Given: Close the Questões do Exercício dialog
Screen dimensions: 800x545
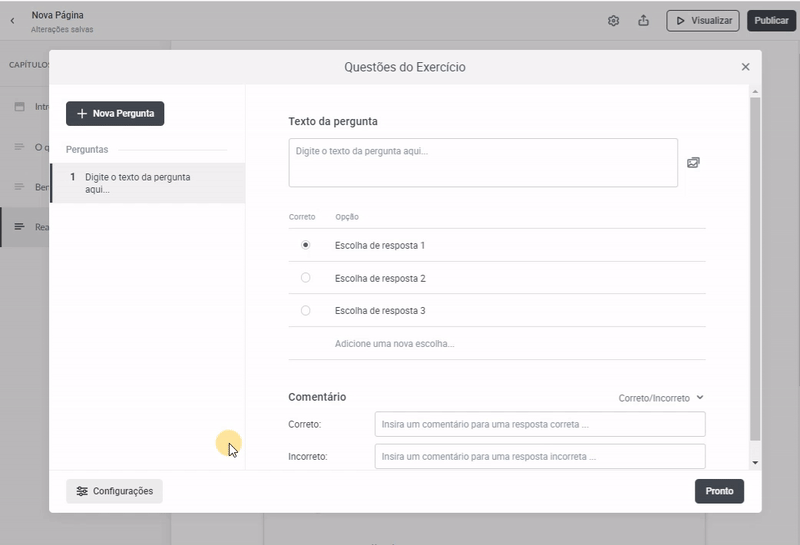Looking at the screenshot, I should coord(745,67).
